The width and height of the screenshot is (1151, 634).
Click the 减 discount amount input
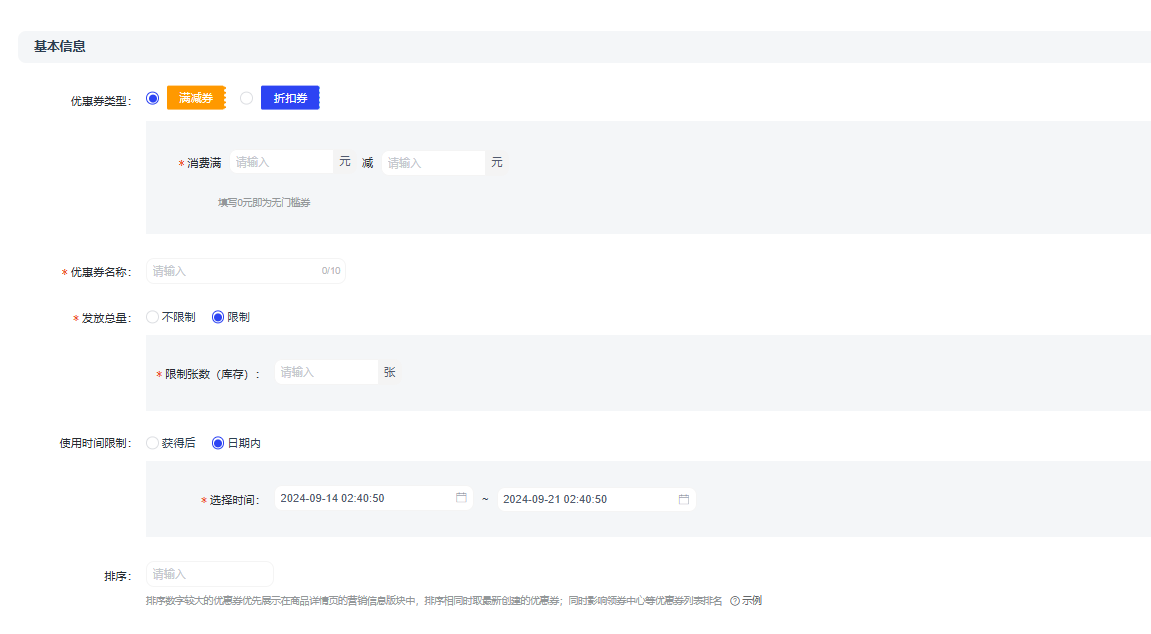pyautogui.click(x=433, y=163)
